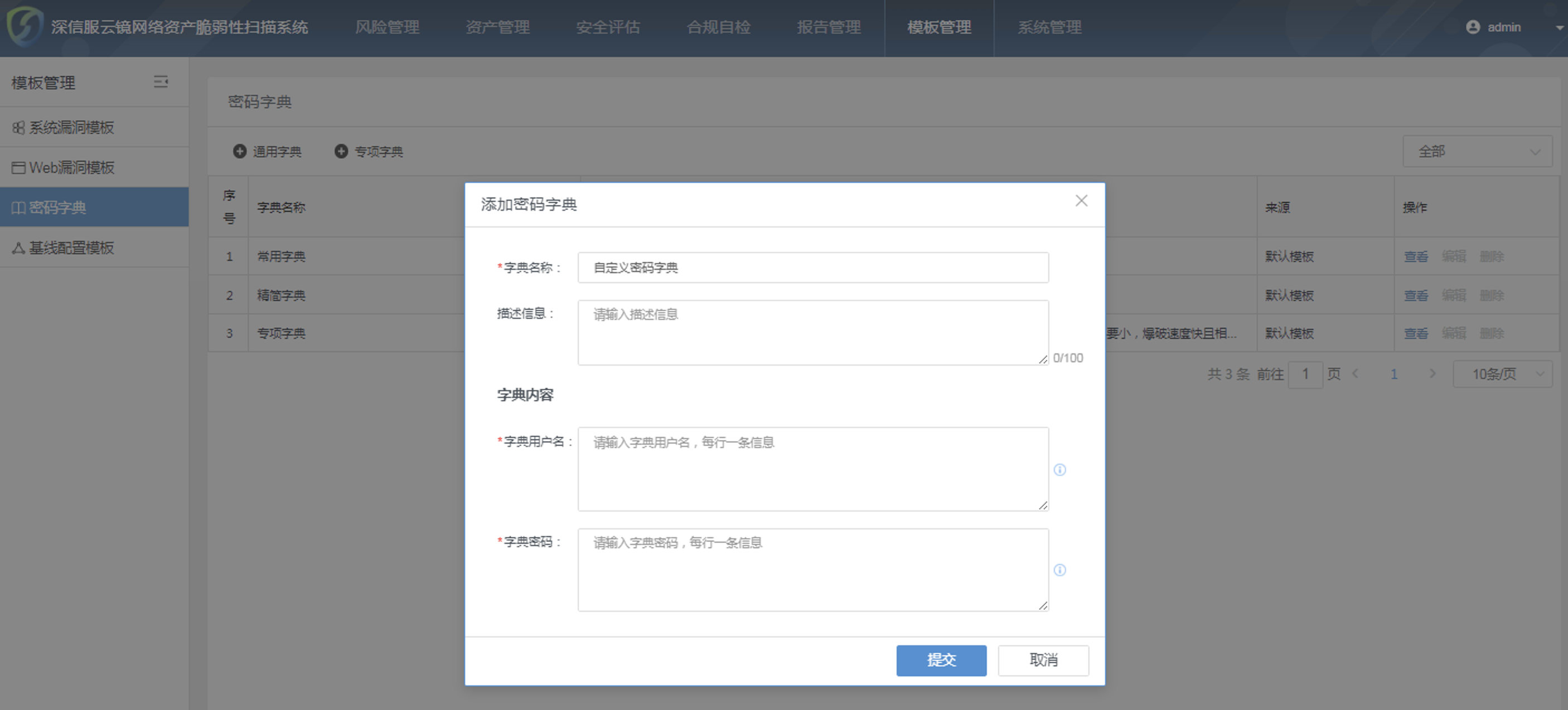Click the info icon beside 字典密码 field

pos(1060,570)
